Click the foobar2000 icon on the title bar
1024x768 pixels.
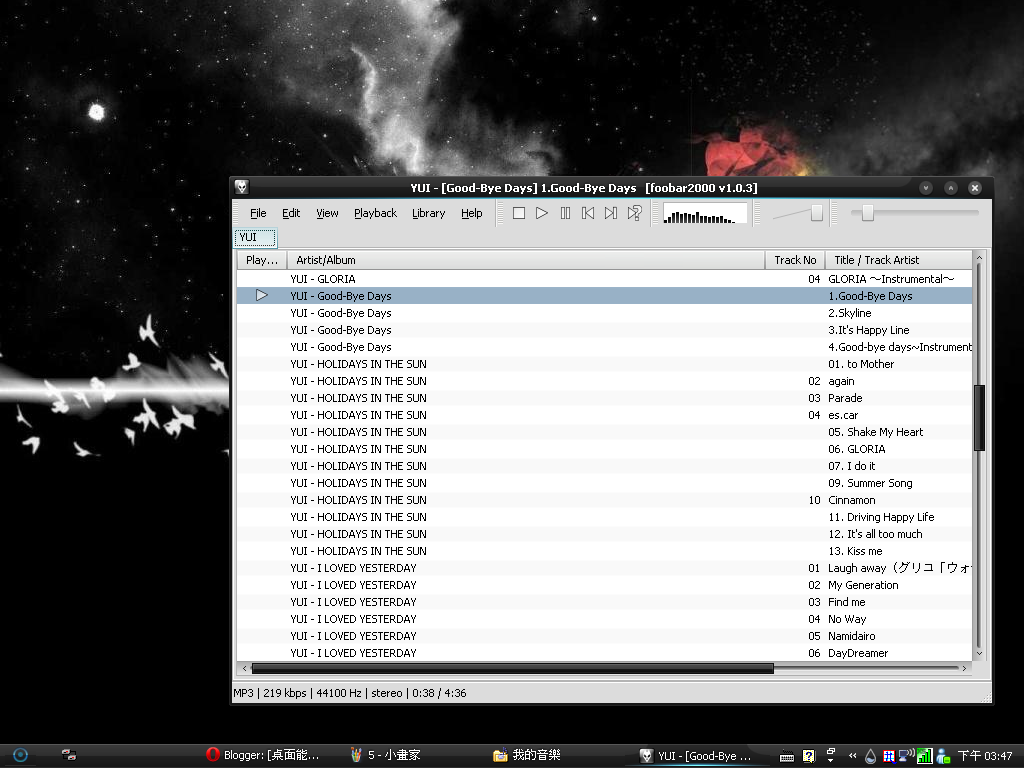(x=240, y=187)
